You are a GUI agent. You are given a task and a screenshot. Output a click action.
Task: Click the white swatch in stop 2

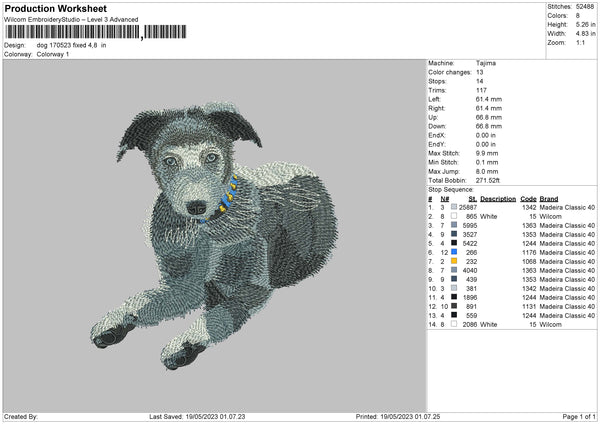[x=454, y=215]
